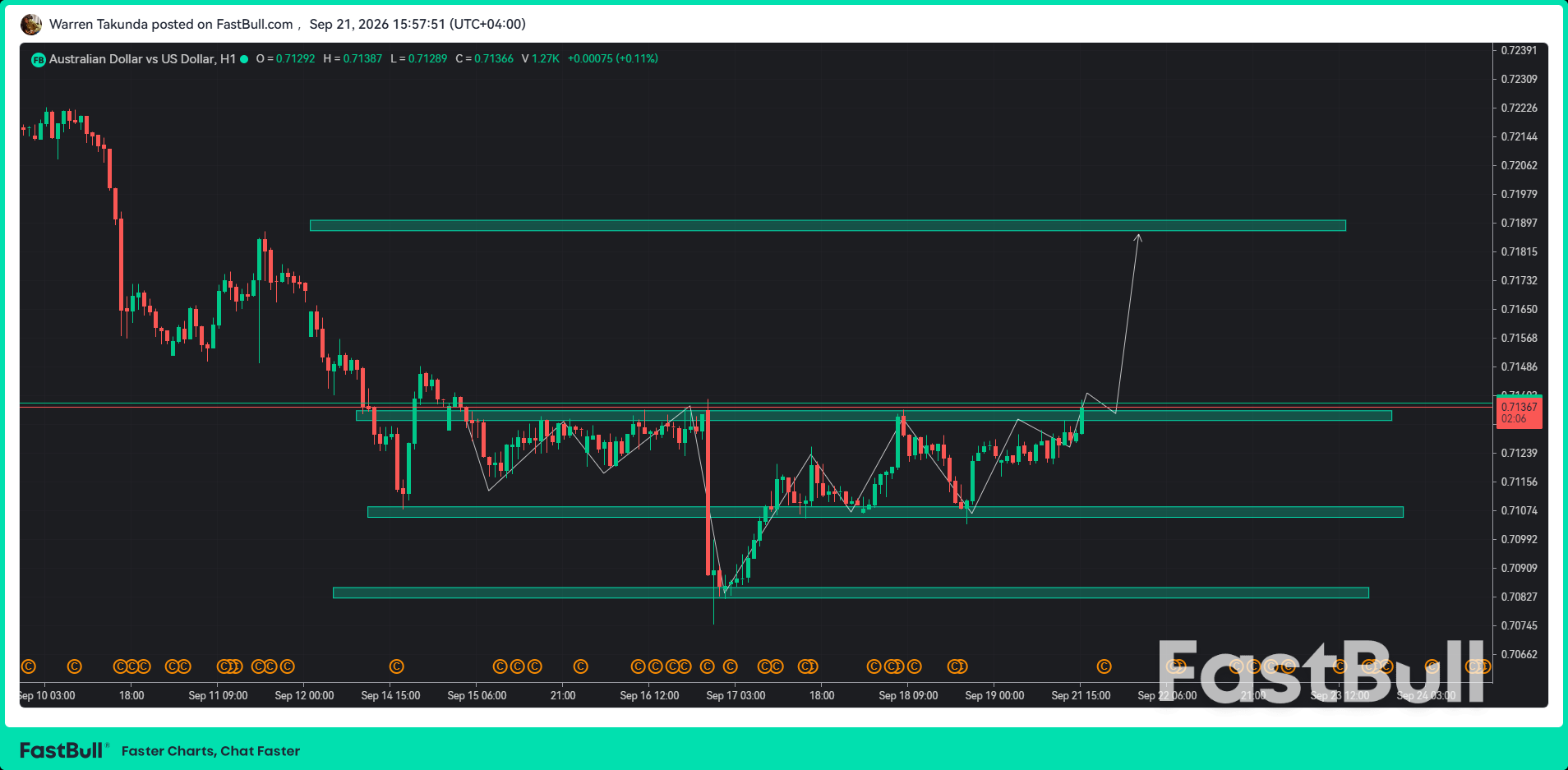Click the volume value V 1.27K
This screenshot has width=1568, height=770.
(x=541, y=59)
